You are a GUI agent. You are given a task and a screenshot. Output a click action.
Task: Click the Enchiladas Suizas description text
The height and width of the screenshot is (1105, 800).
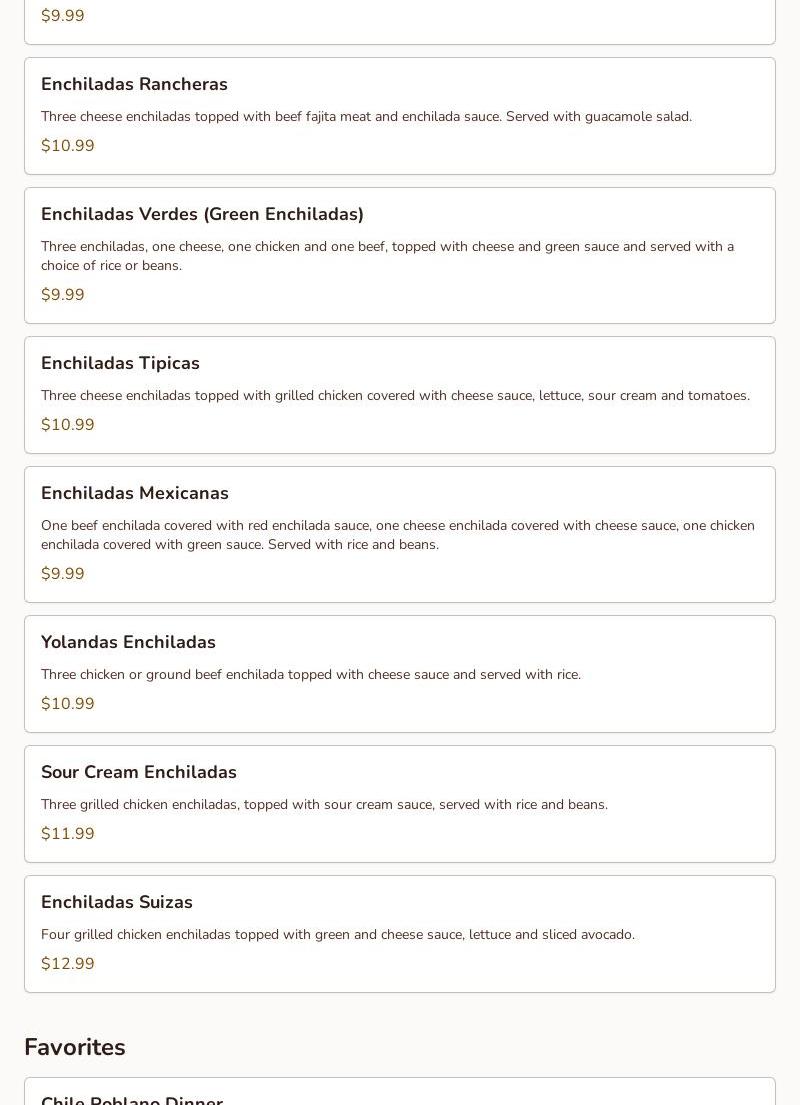click(338, 934)
